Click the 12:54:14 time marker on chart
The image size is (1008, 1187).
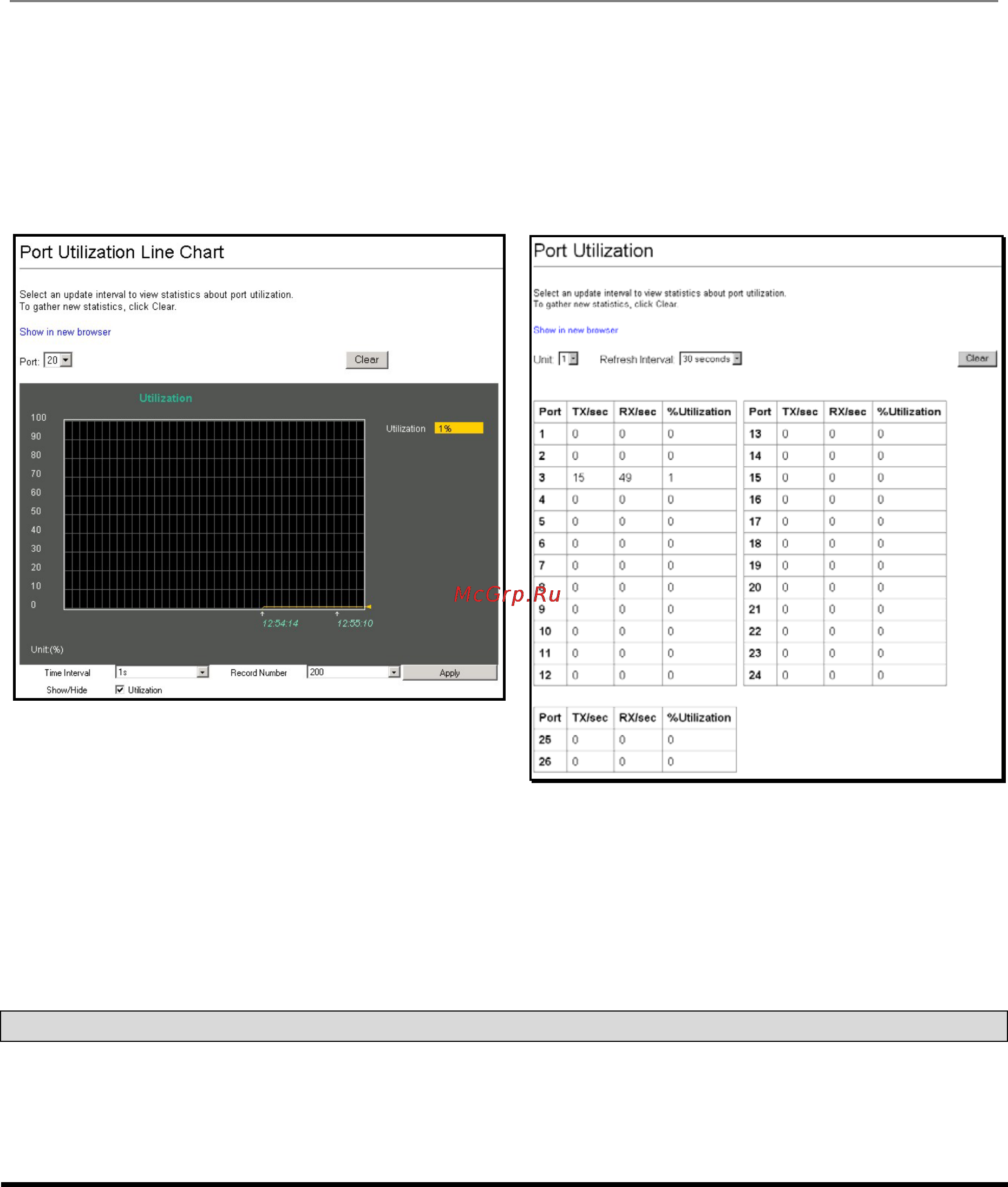(280, 623)
